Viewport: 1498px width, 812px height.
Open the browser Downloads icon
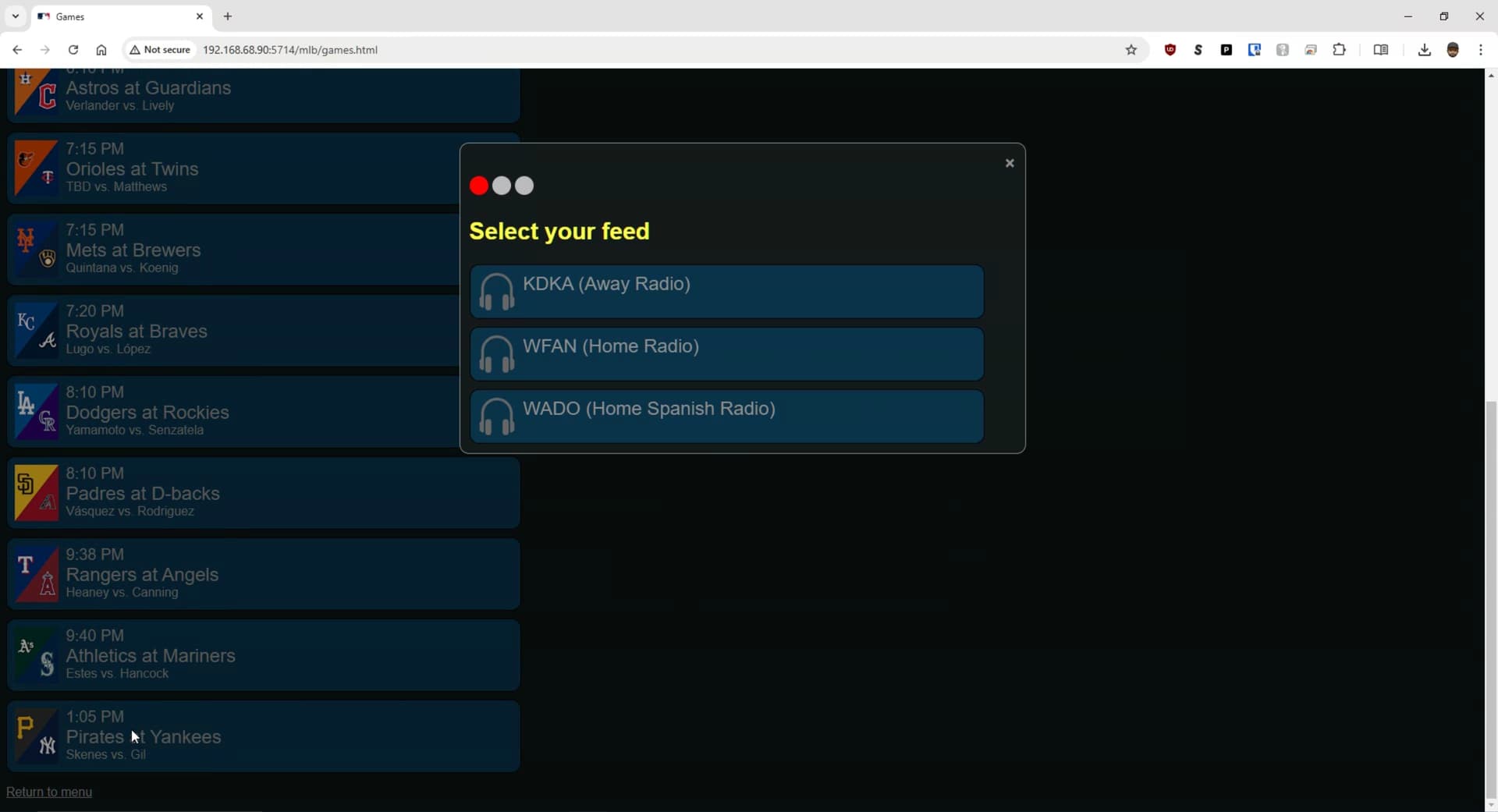coord(1424,50)
